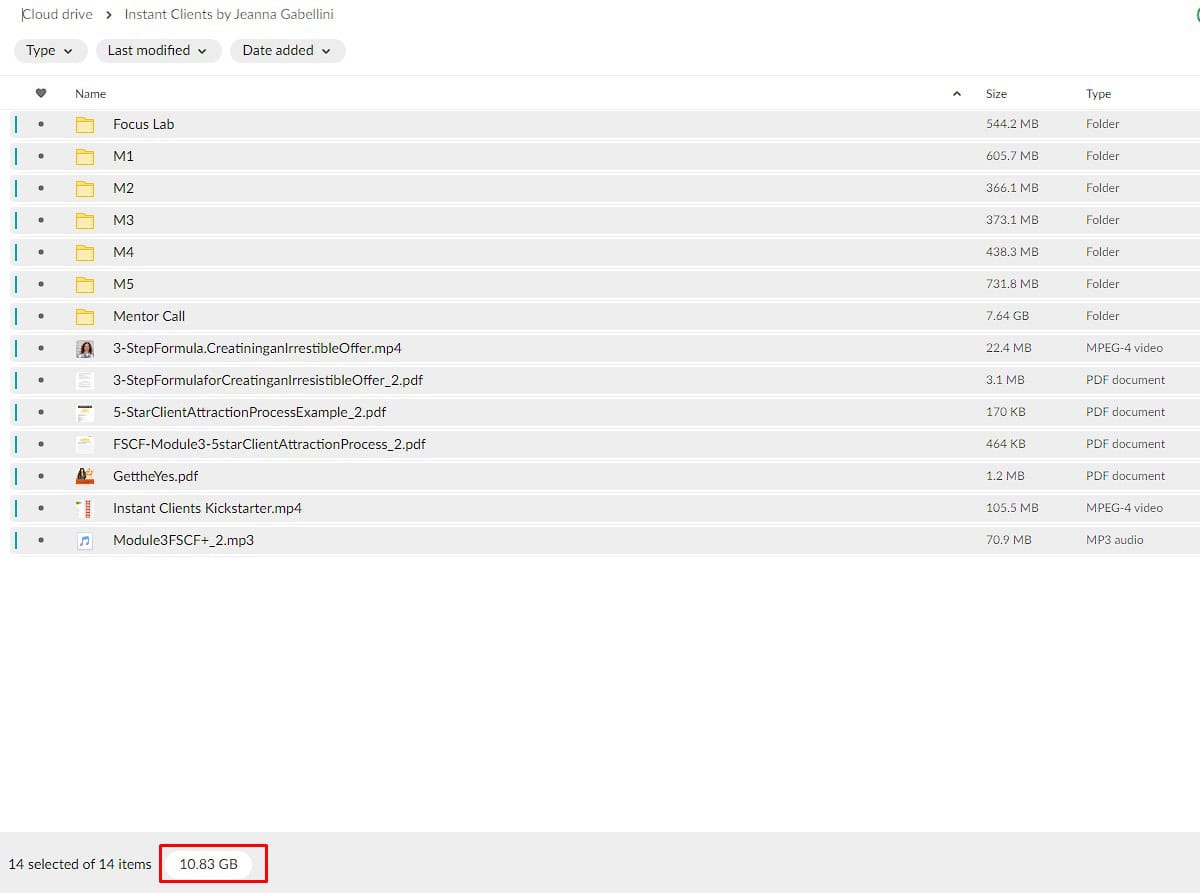
Task: Click the 10.83 GB selection size badge
Action: (x=208, y=864)
